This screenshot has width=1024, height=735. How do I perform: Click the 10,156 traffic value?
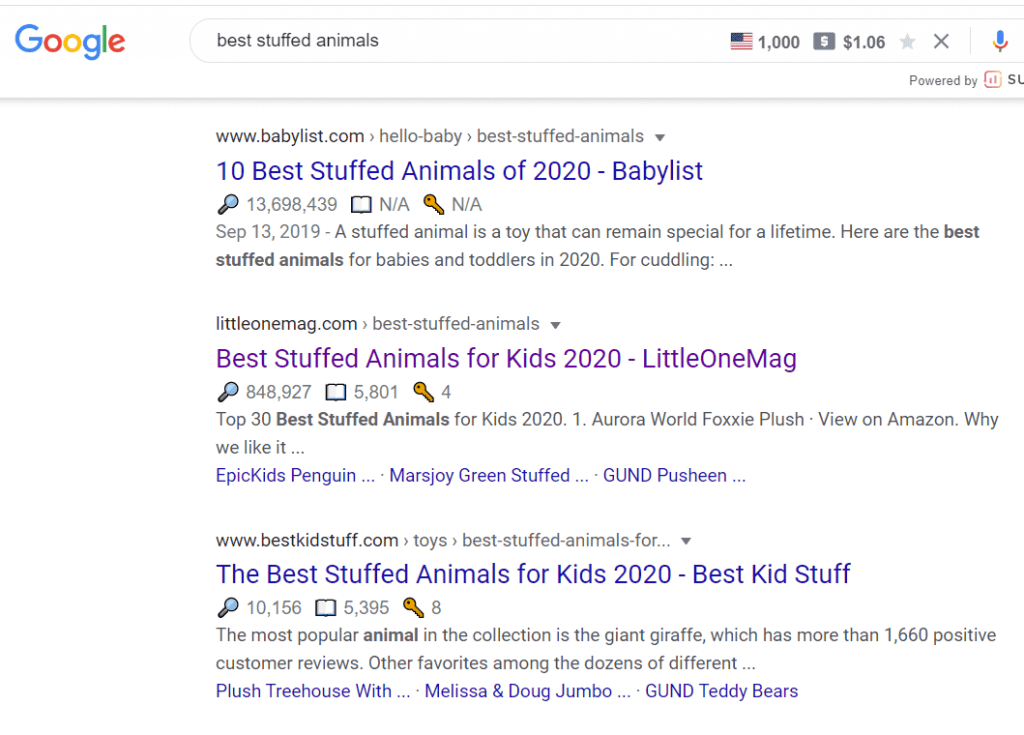pyautogui.click(x=274, y=608)
